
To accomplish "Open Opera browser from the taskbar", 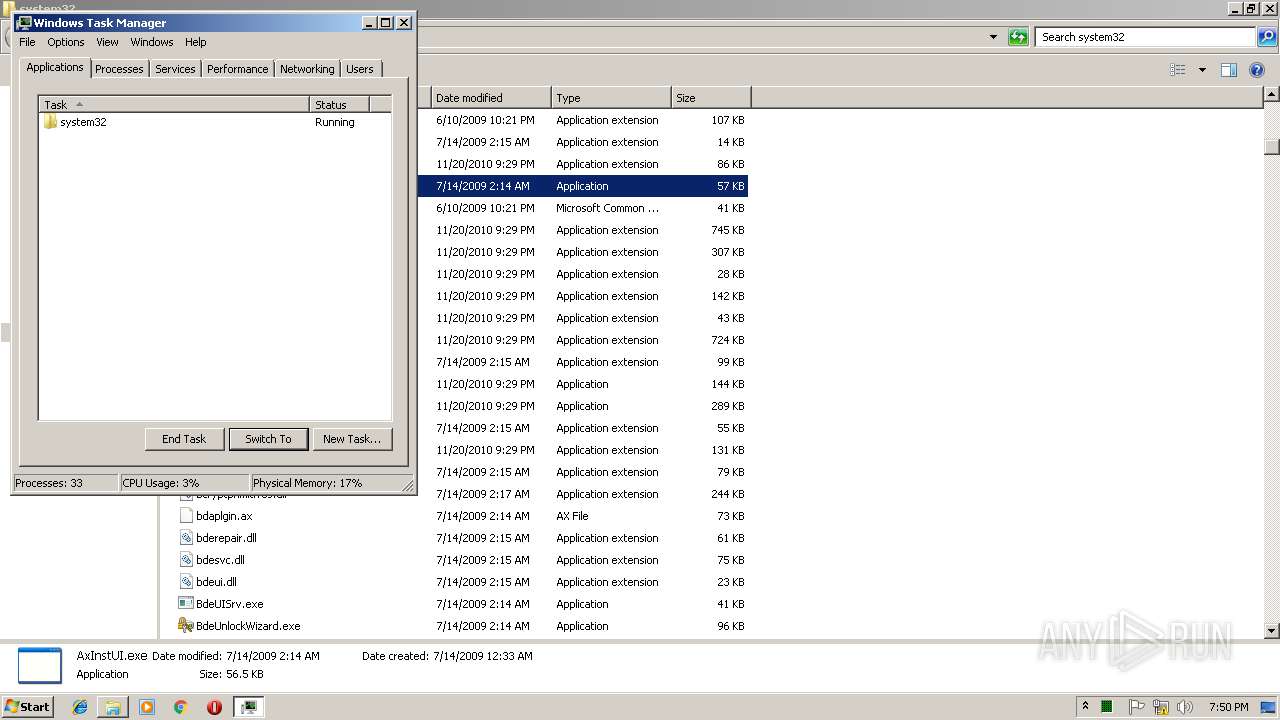I will click(214, 707).
